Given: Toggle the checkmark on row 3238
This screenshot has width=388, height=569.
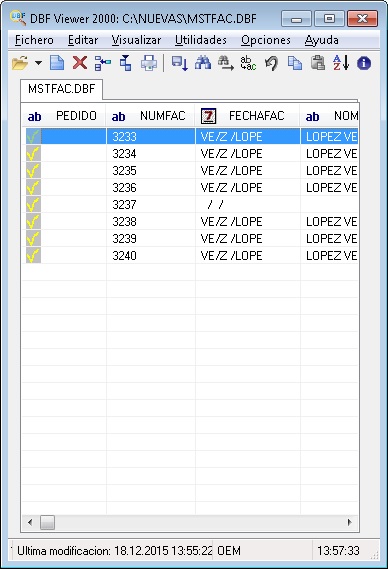Looking at the screenshot, I should point(33,222).
